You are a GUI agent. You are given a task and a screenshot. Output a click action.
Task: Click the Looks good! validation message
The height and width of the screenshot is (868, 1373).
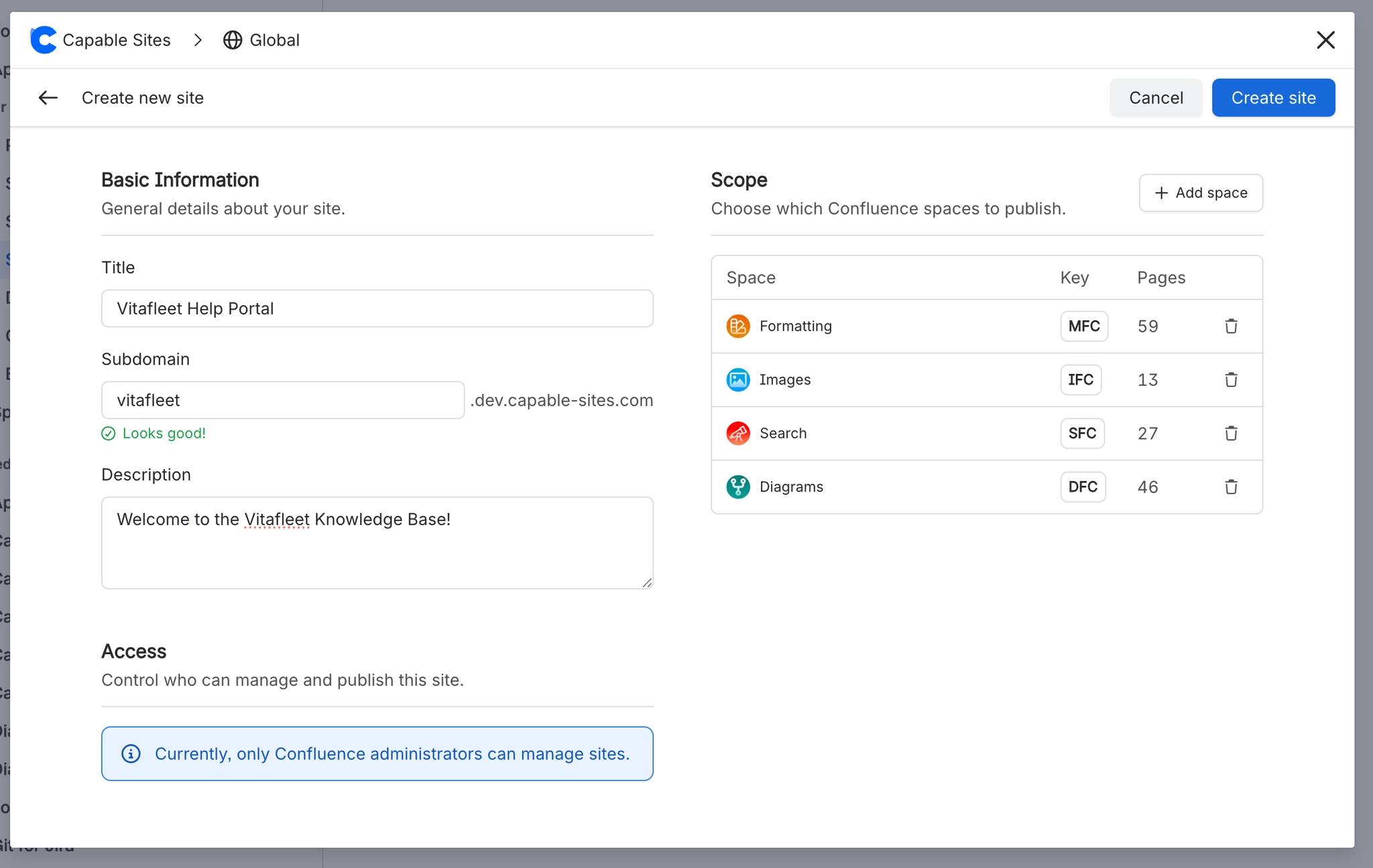click(164, 434)
